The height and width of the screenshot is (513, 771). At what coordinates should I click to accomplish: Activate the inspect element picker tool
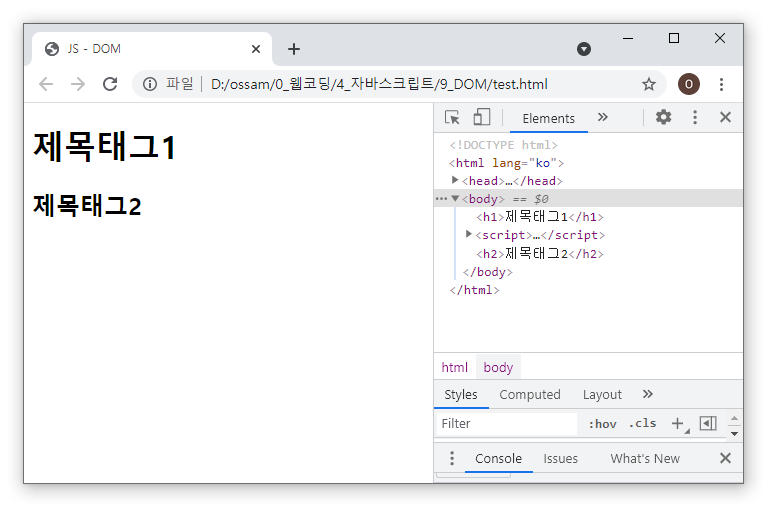tap(452, 118)
